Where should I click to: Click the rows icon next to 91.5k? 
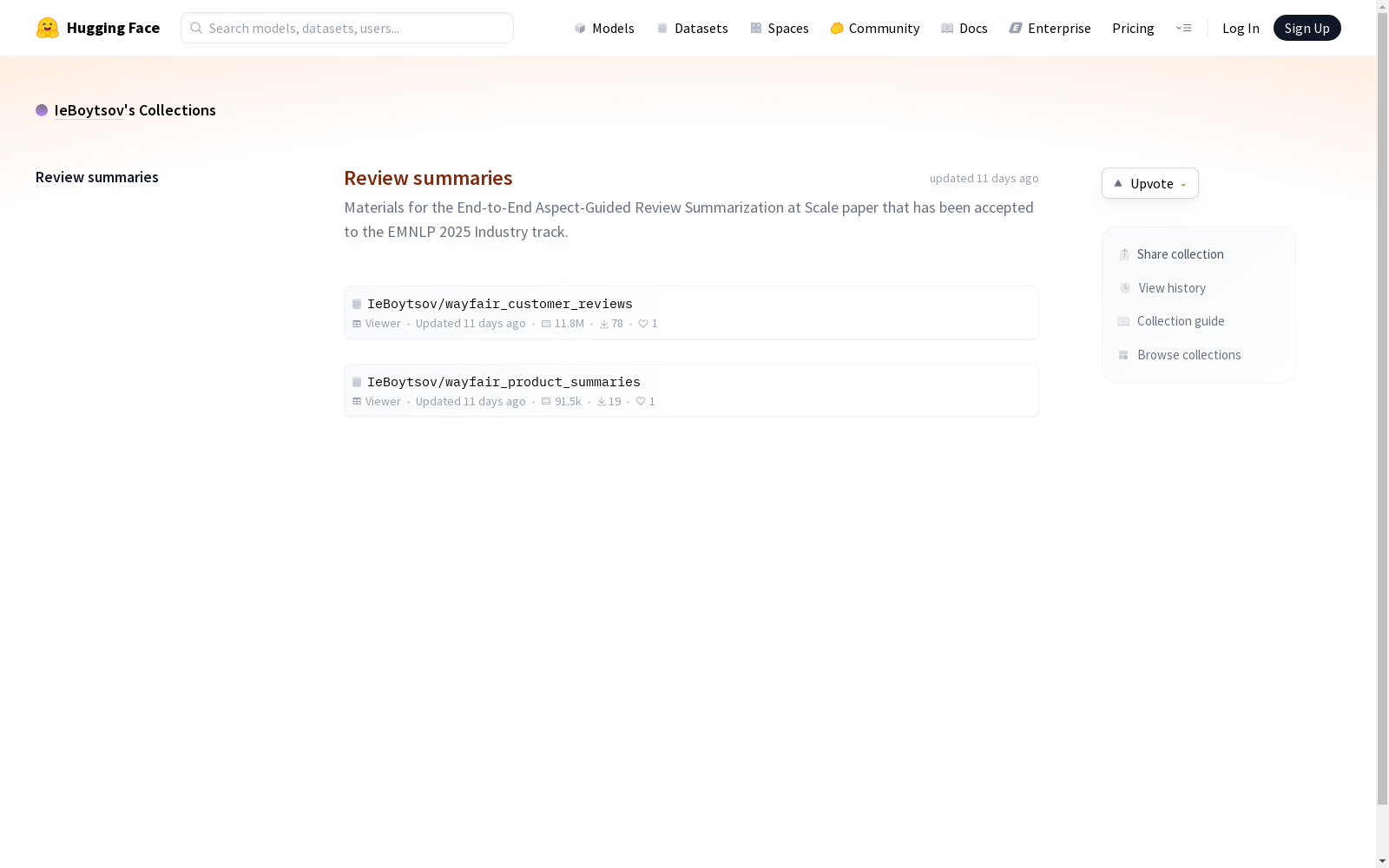pos(546,402)
